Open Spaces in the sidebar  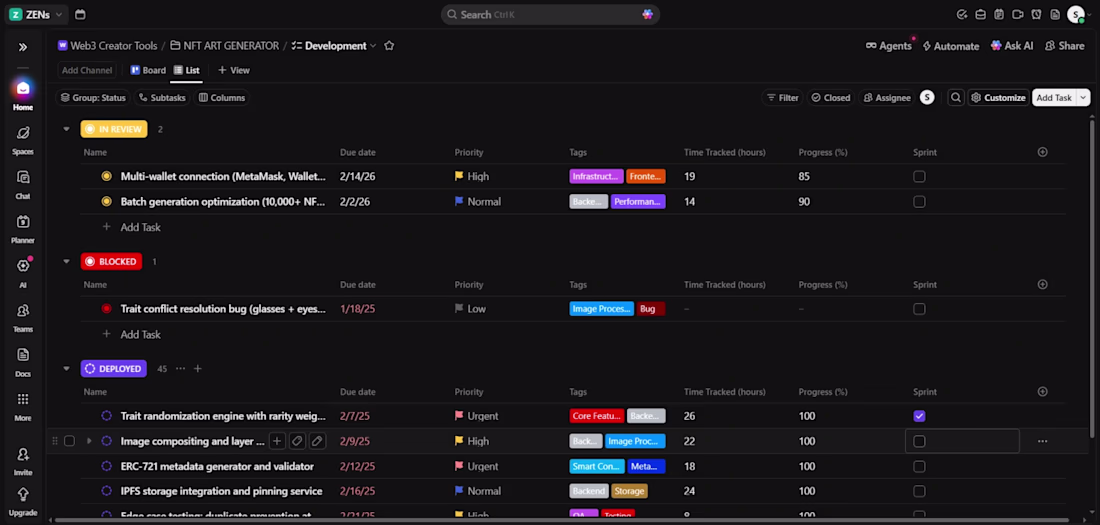[22, 140]
